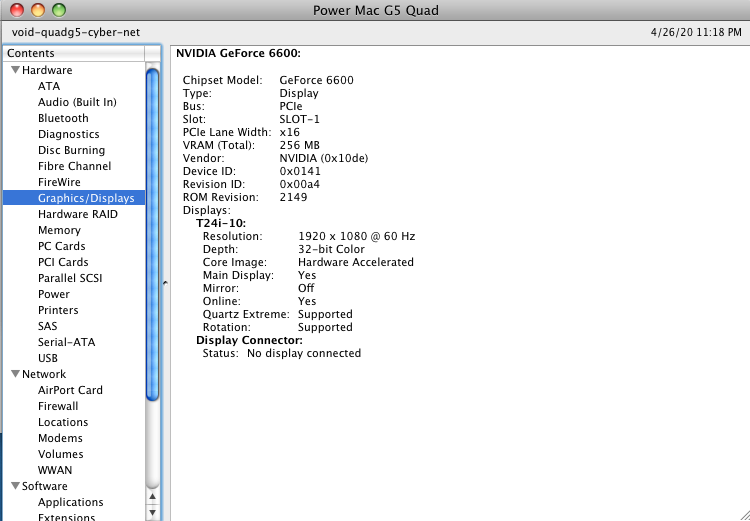Select Serial-ATA hardware entry
The image size is (750, 521).
[66, 342]
